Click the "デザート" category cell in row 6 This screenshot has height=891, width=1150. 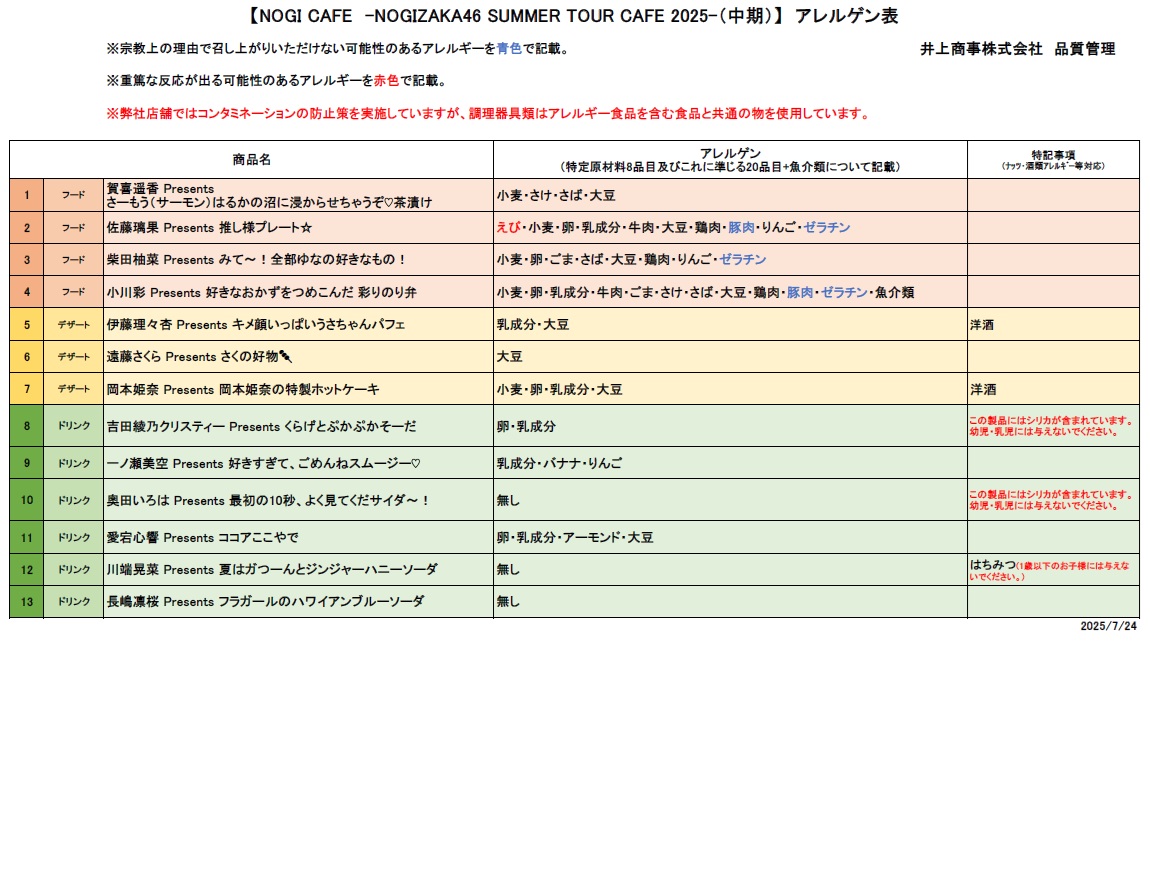coord(73,356)
